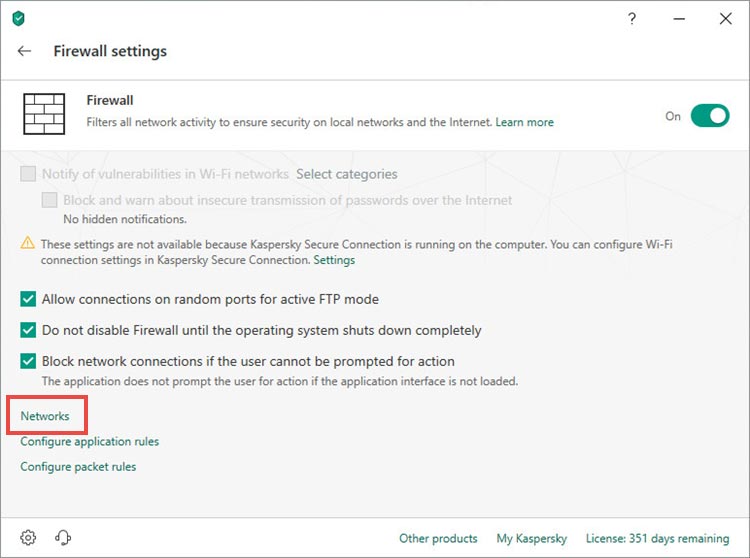
Task: Open Kaspersky Secure Connection Settings link
Action: [334, 260]
